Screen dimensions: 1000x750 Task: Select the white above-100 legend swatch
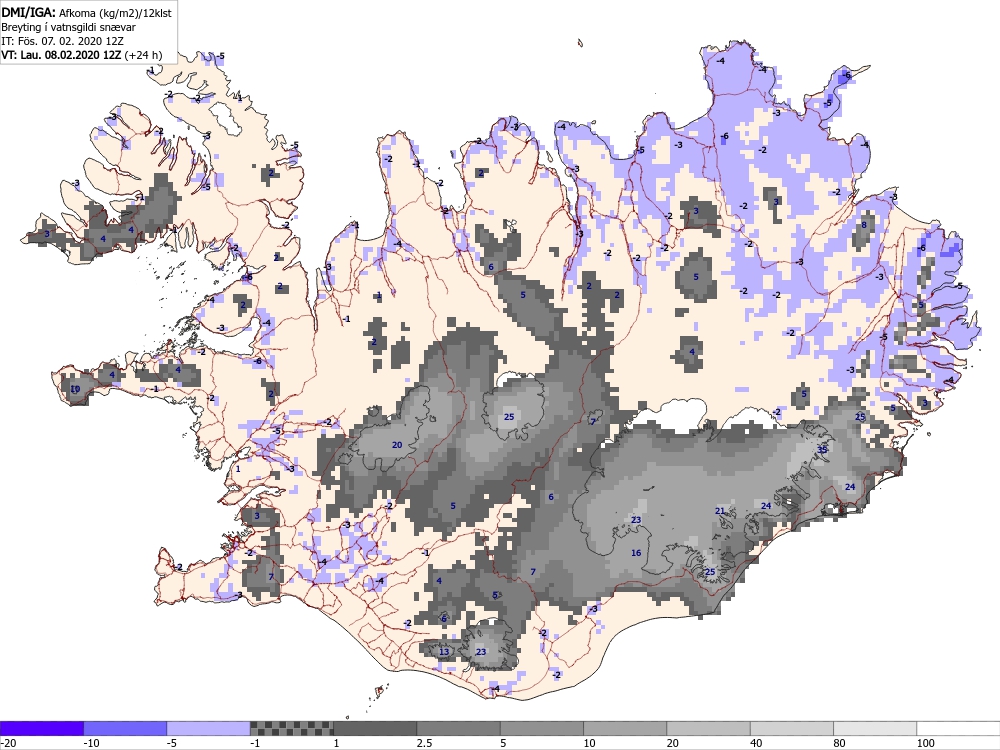coord(958,728)
